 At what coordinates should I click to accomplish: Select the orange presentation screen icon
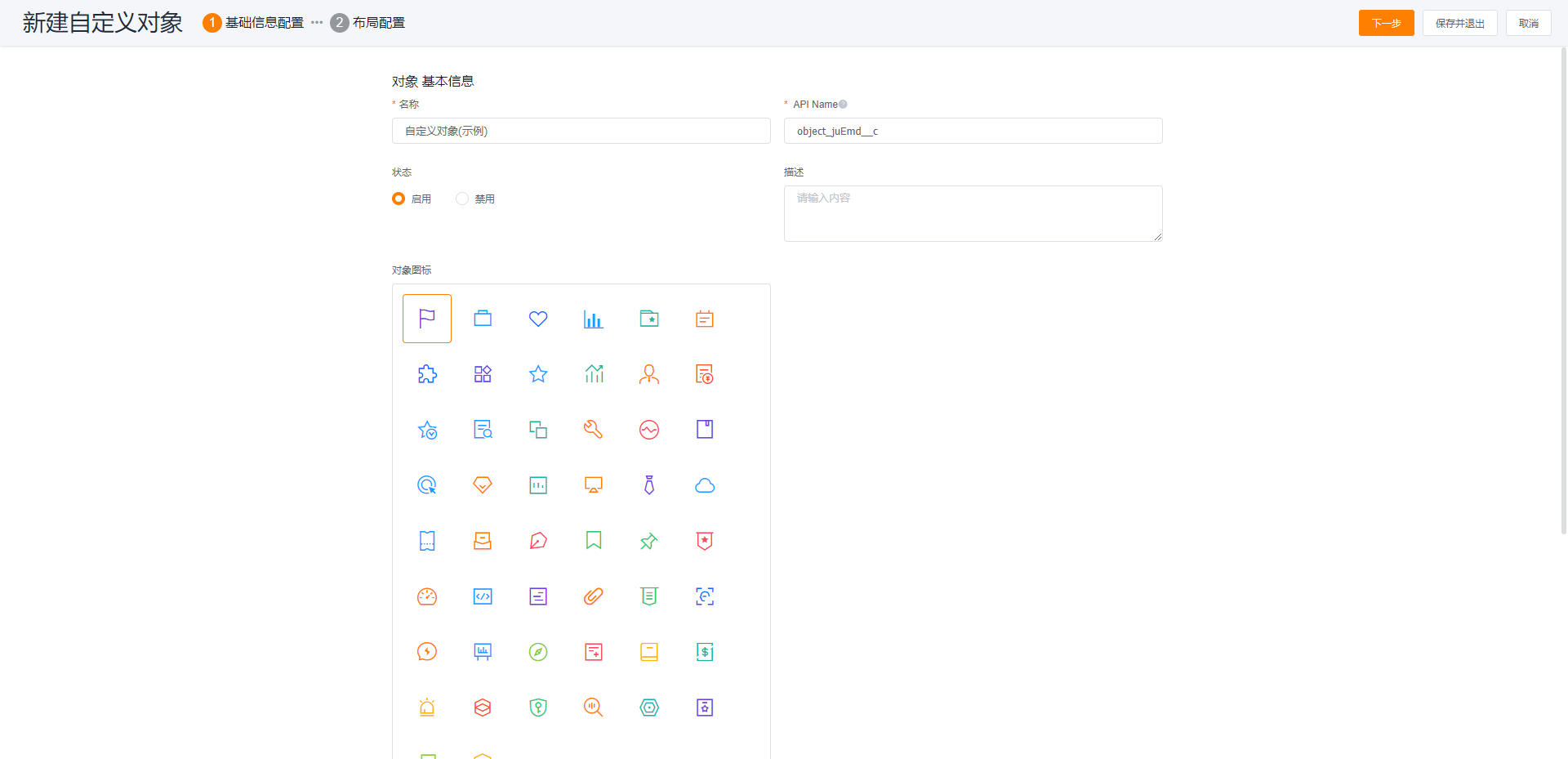click(594, 485)
